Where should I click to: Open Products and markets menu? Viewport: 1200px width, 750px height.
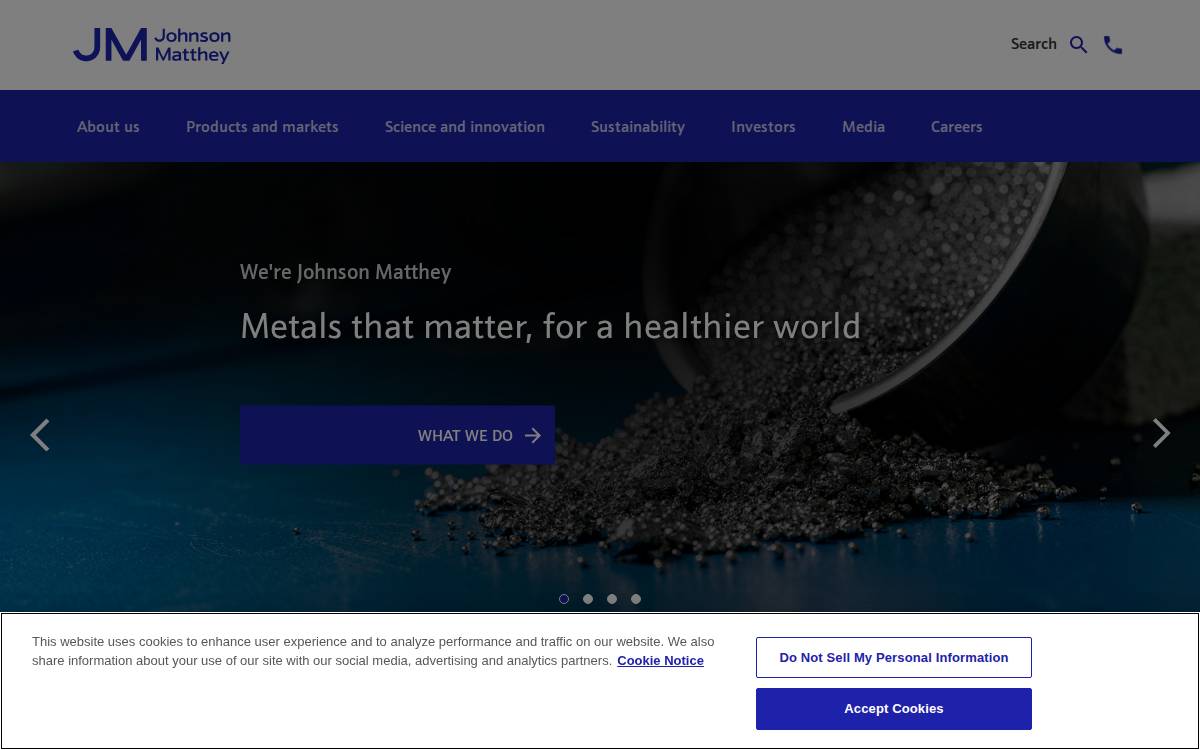click(262, 127)
